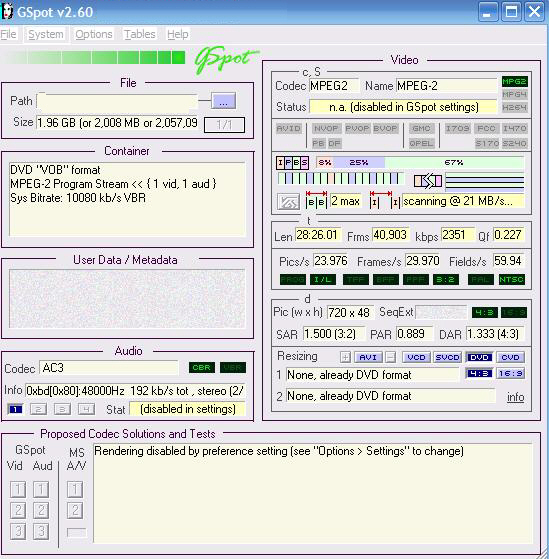The height and width of the screenshot is (559, 549).
Task: Open the System menu
Action: [x=46, y=34]
